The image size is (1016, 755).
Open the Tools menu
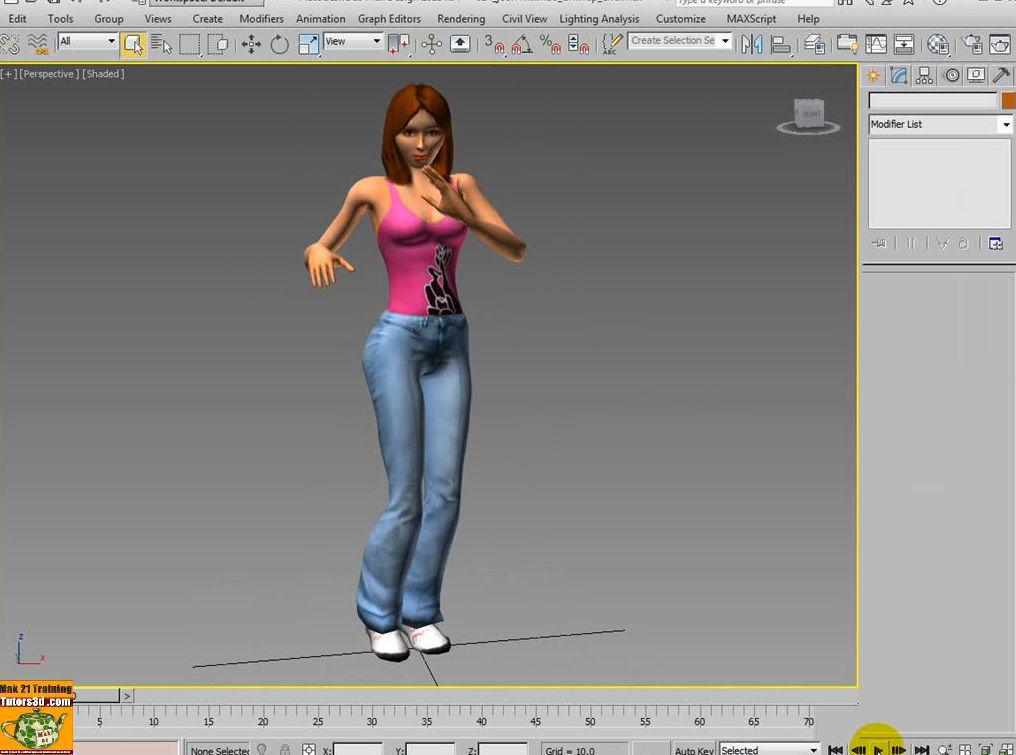pos(60,19)
